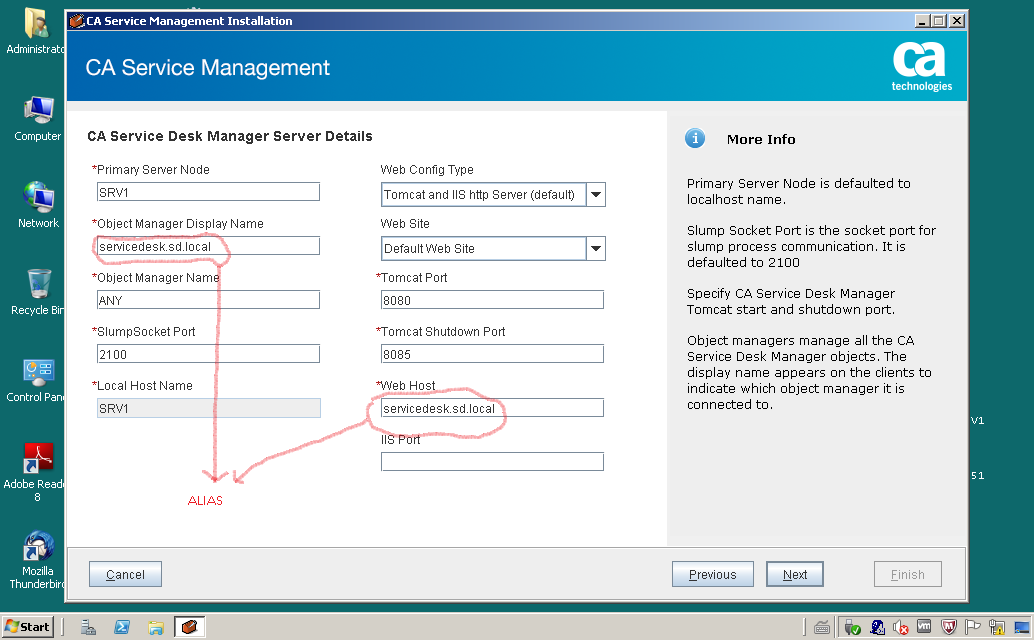1034x640 pixels.
Task: Click the McAfee shield tray icon
Action: point(949,627)
